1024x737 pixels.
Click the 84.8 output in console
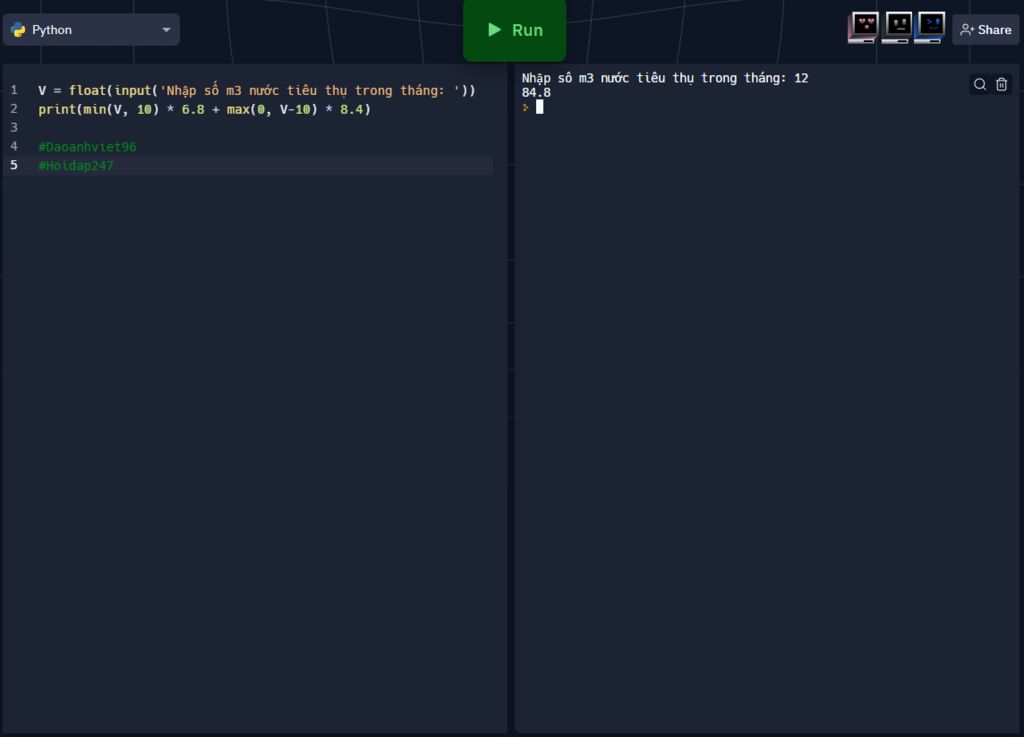click(536, 93)
